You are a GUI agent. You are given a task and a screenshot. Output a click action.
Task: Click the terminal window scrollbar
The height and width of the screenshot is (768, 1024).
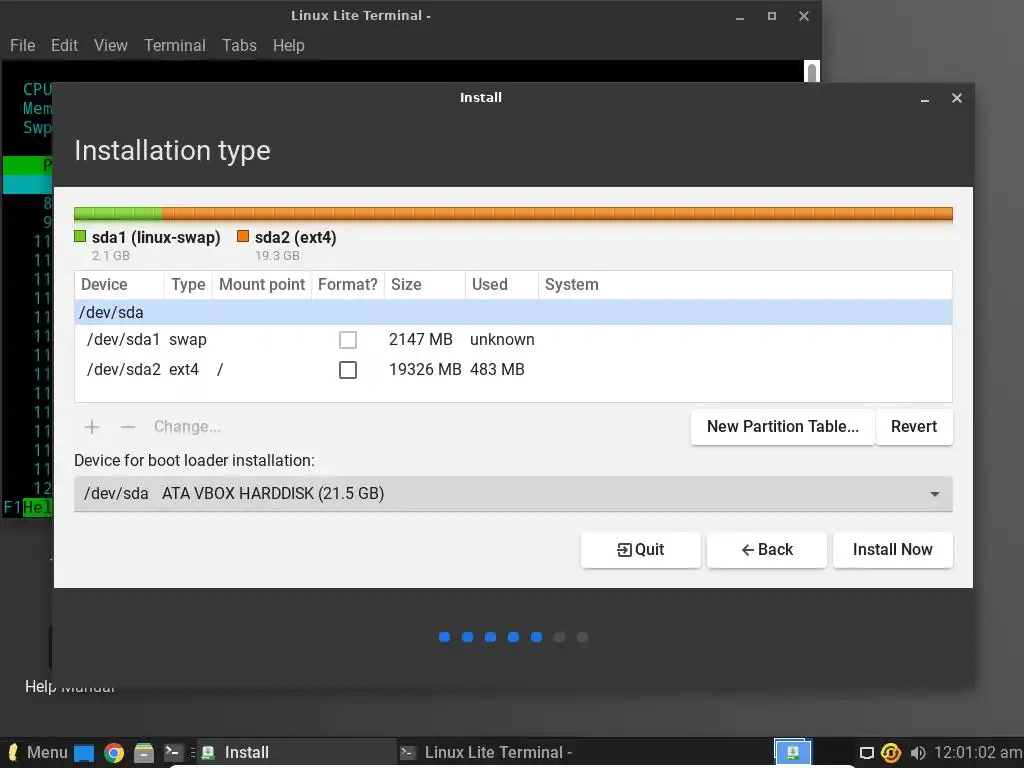click(x=812, y=71)
